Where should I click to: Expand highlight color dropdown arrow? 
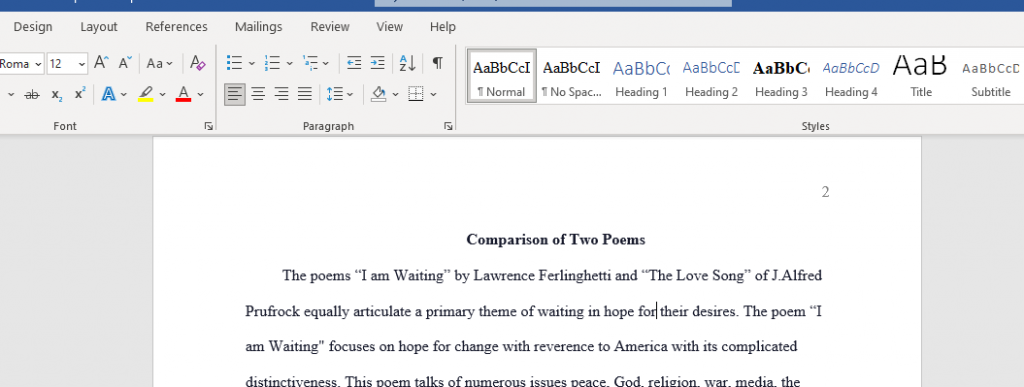tap(163, 95)
